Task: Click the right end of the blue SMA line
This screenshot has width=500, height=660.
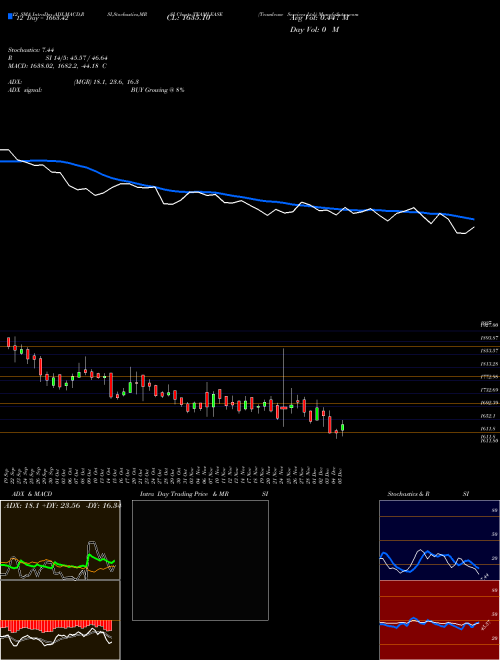Action: pyautogui.click(x=473, y=219)
